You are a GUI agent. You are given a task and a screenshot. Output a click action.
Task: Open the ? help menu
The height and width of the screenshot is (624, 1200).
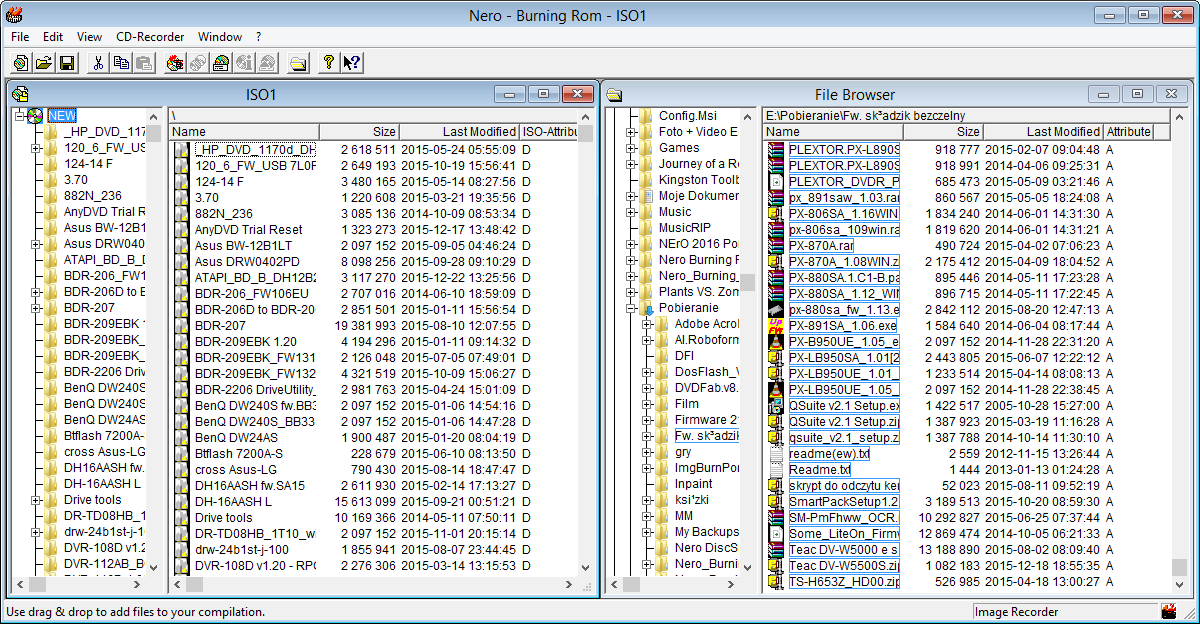258,37
